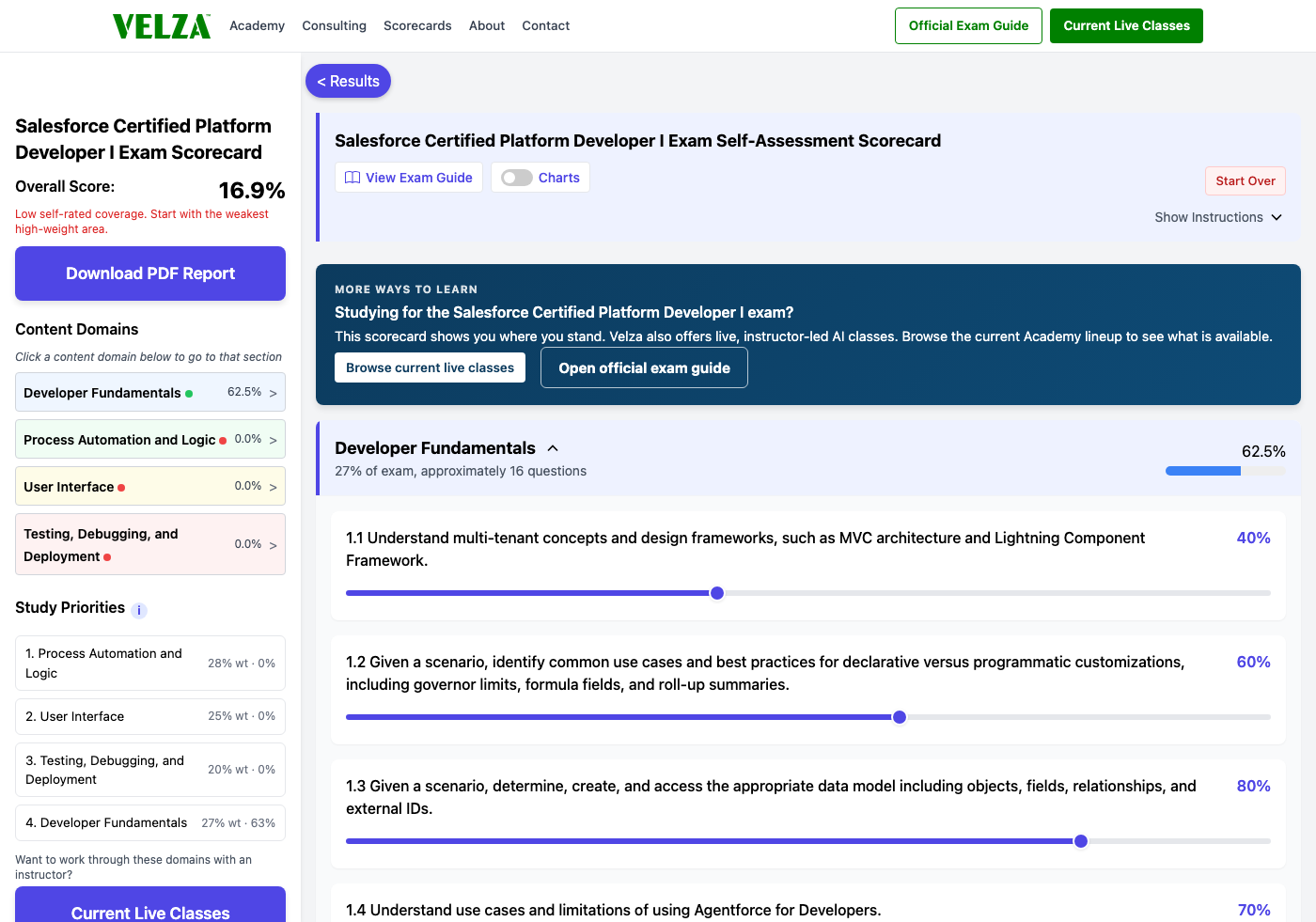Click the View Exam Guide label
This screenshot has width=1316, height=922.
(419, 178)
